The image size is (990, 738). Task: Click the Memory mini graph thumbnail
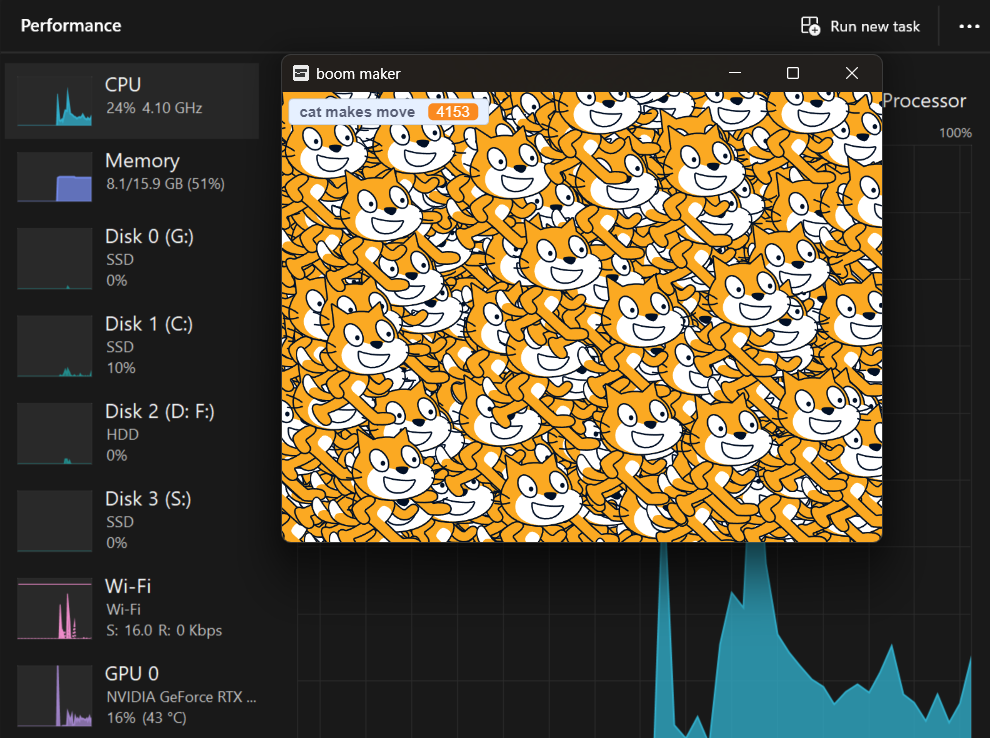click(x=54, y=176)
